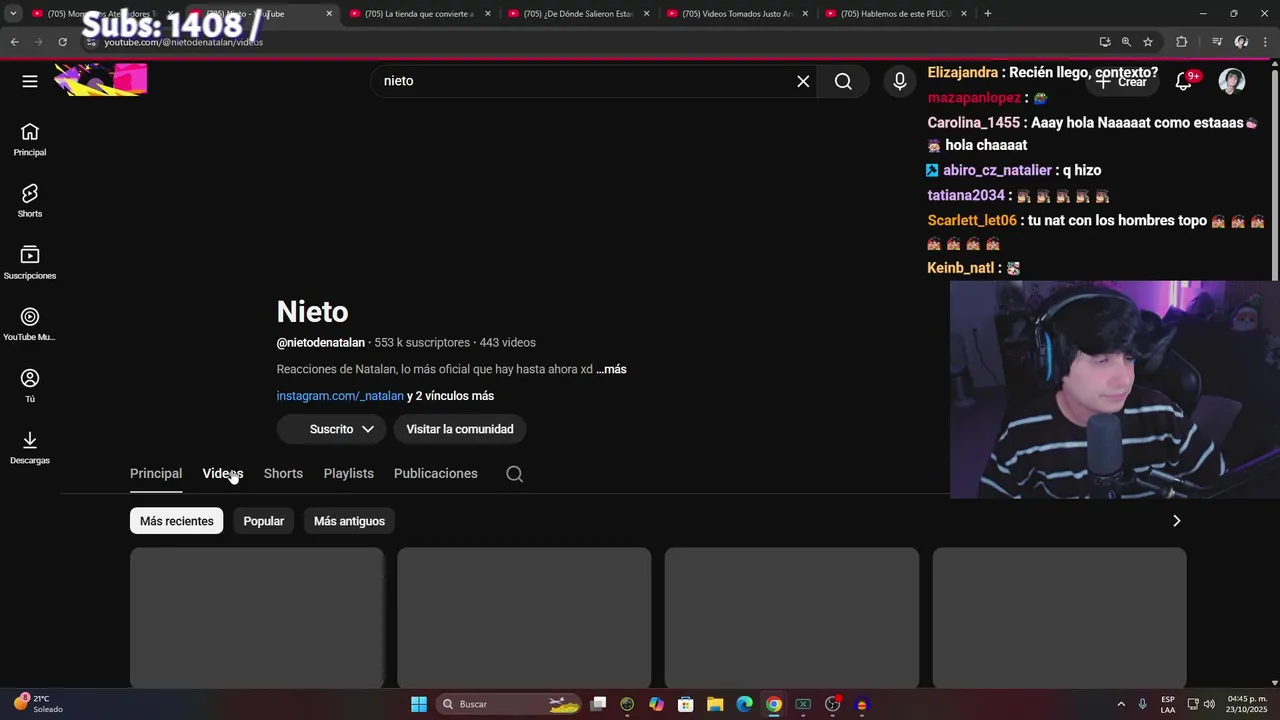Switch to the Shorts channel tab
This screenshot has width=1280, height=720.
283,474
